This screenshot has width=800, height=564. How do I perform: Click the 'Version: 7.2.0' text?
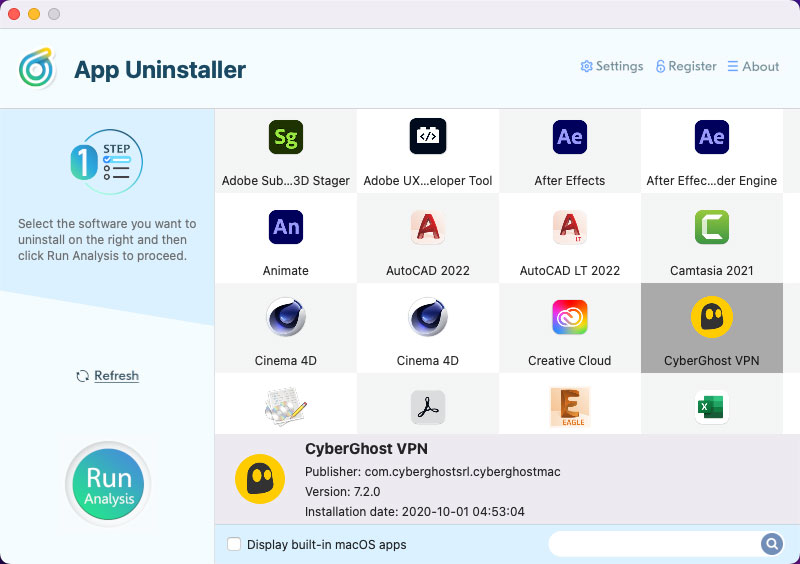coord(342,492)
